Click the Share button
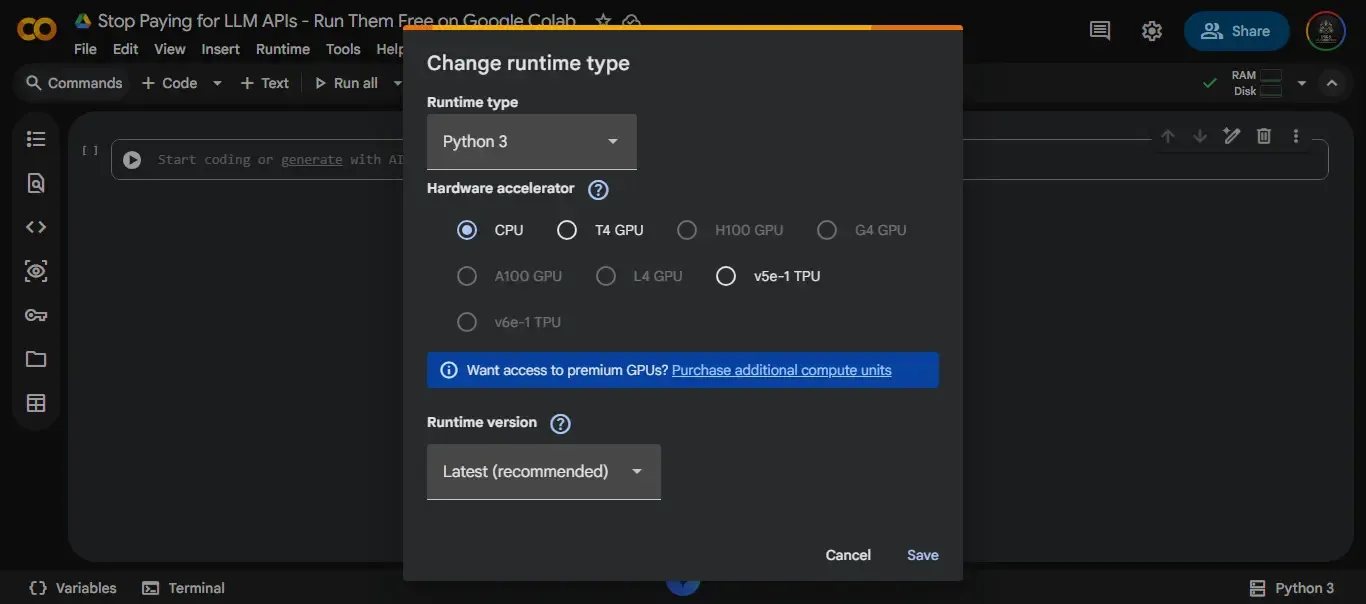 click(x=1236, y=31)
